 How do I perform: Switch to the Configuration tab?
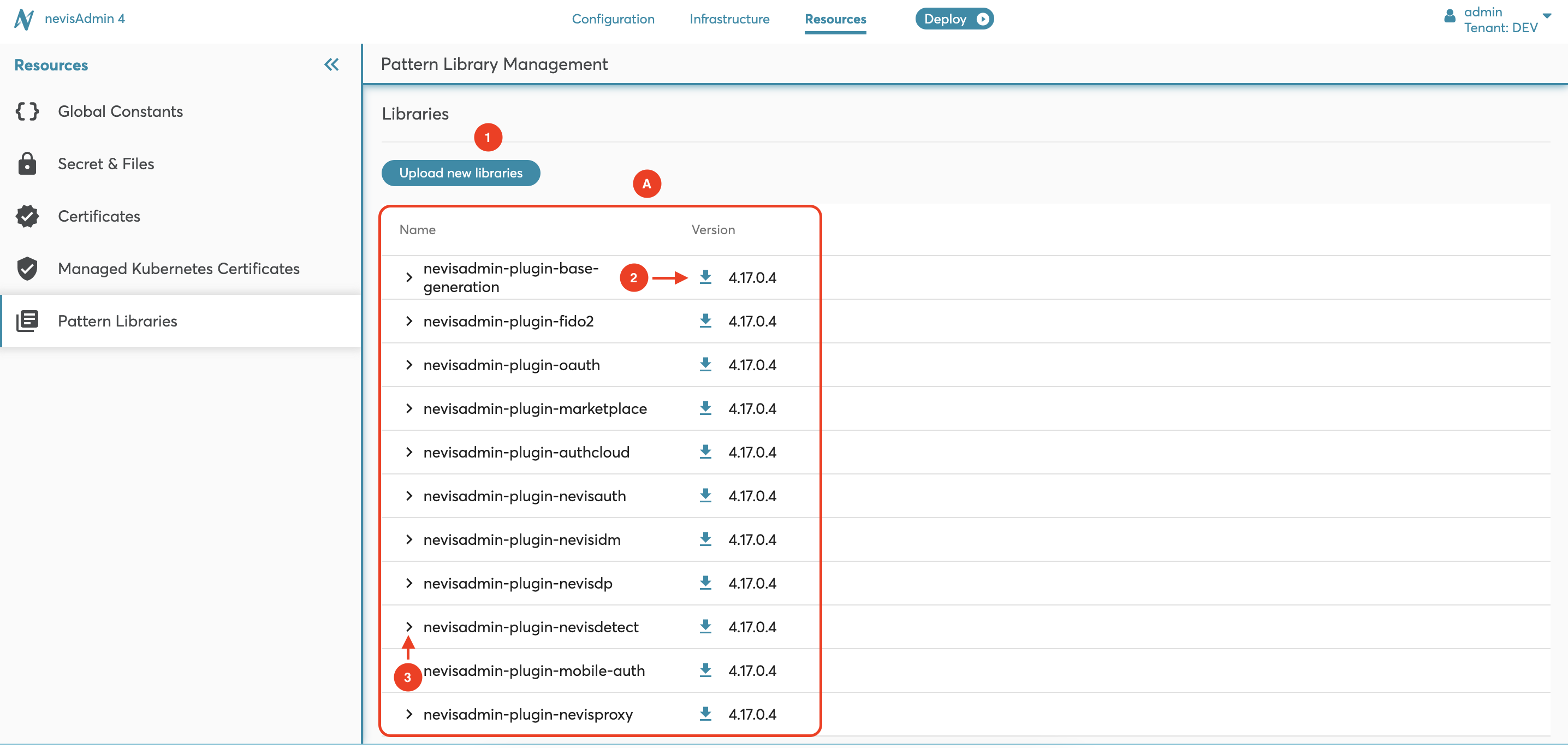pos(613,19)
